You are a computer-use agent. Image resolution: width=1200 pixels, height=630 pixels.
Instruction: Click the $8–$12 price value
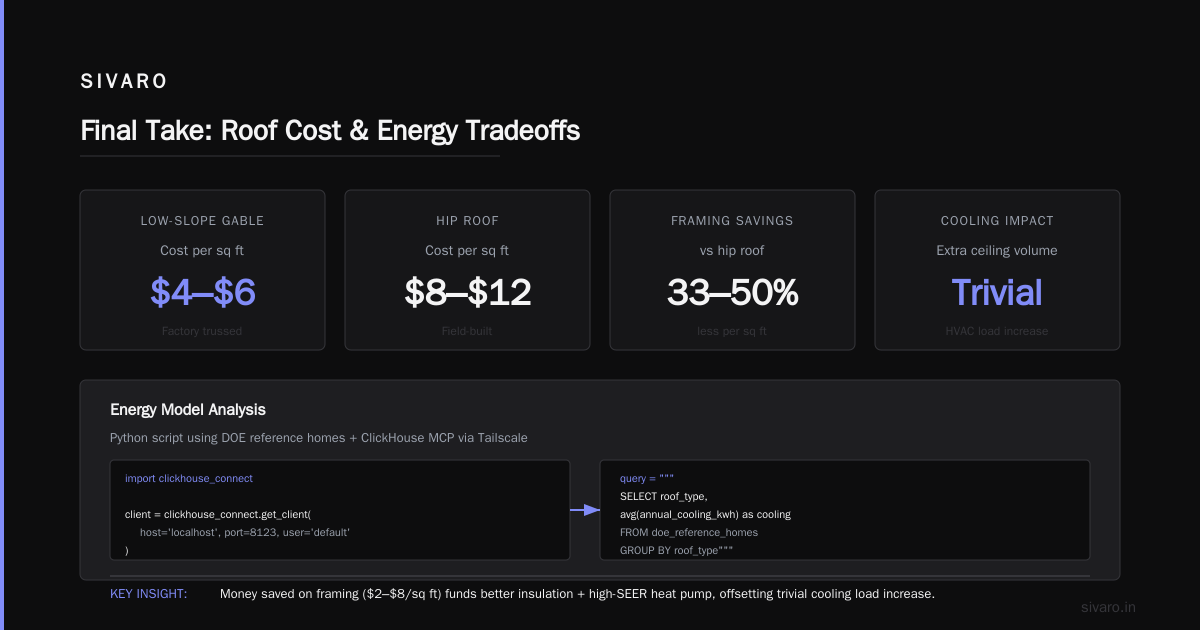467,292
